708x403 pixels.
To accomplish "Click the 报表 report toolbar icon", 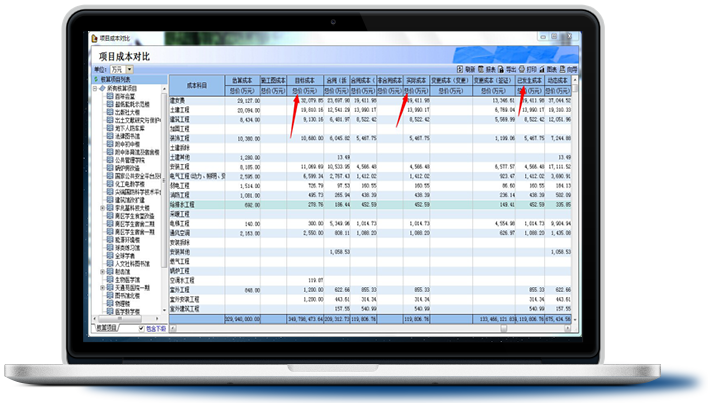I will coord(482,70).
